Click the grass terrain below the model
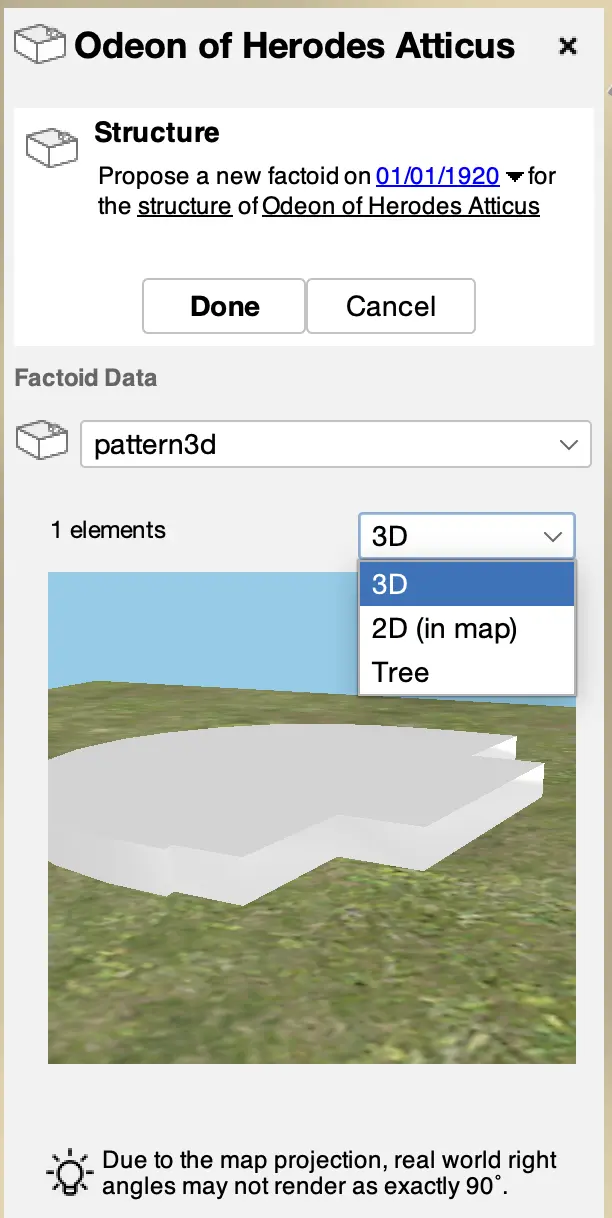612x1218 pixels. [300, 980]
